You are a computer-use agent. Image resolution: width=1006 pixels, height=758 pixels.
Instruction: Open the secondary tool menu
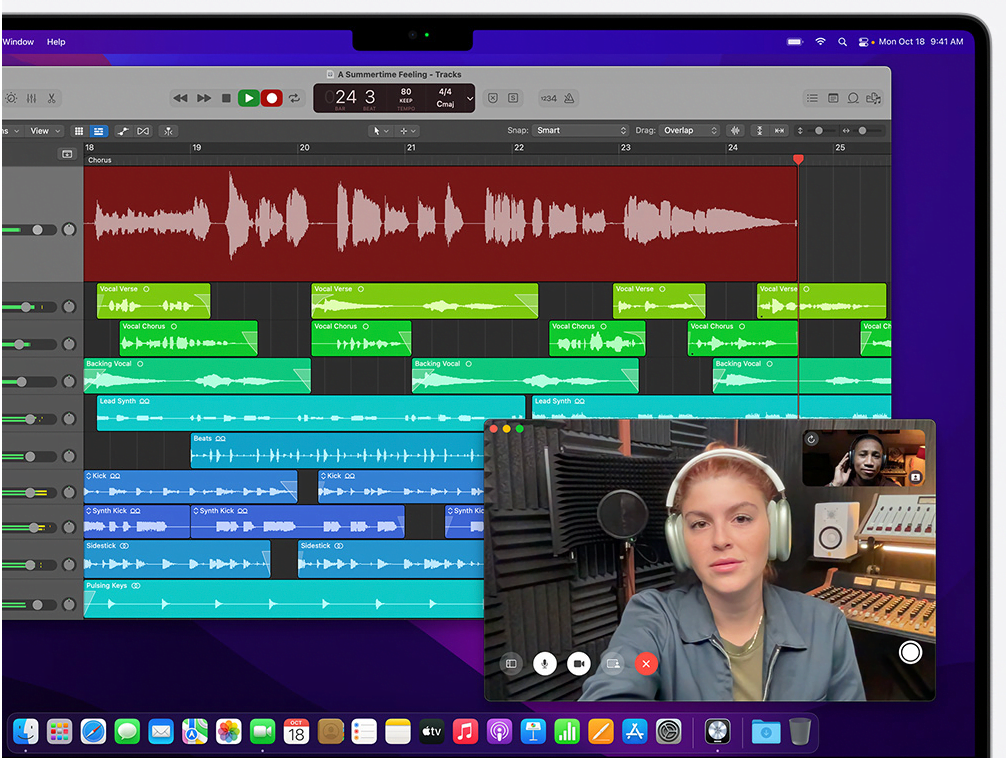(408, 131)
